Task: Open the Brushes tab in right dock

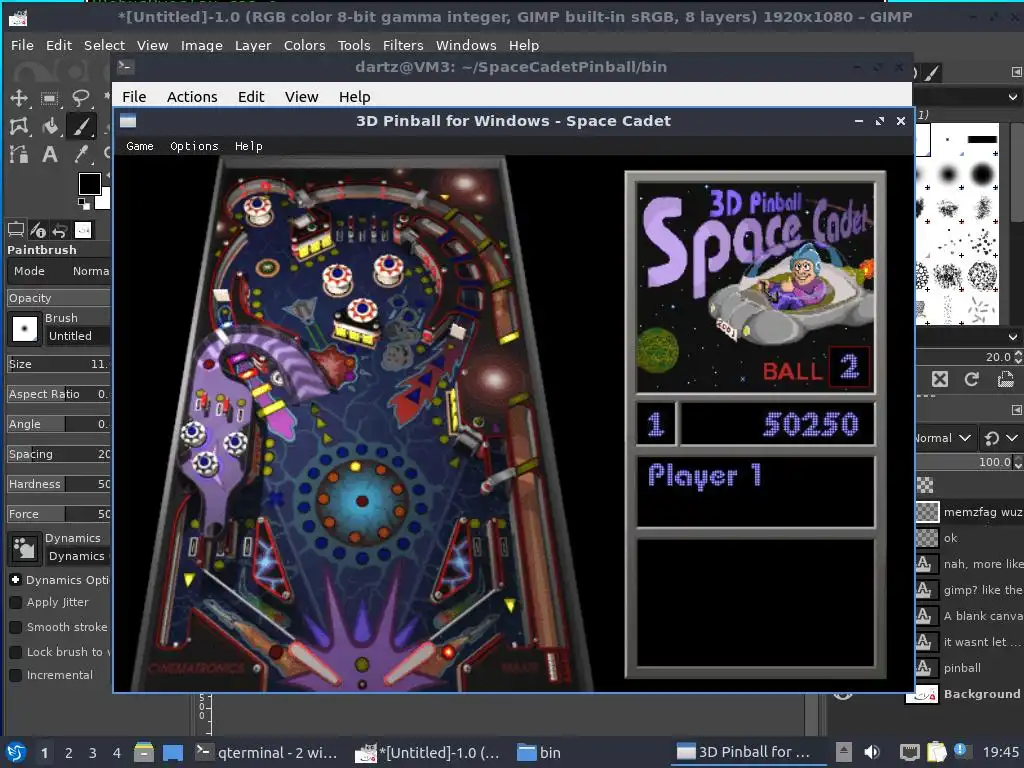Action: coord(932,72)
